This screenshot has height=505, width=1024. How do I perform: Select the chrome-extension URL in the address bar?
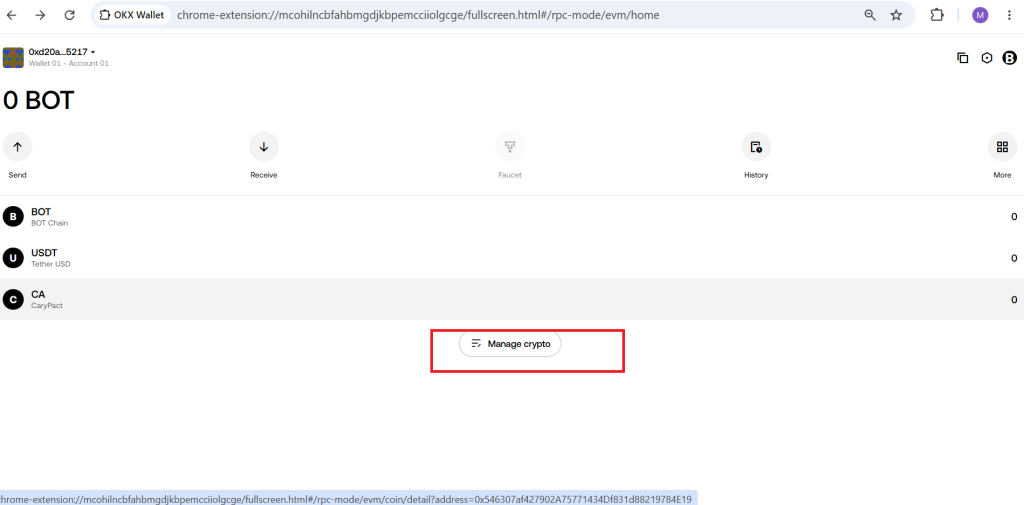[x=418, y=15]
